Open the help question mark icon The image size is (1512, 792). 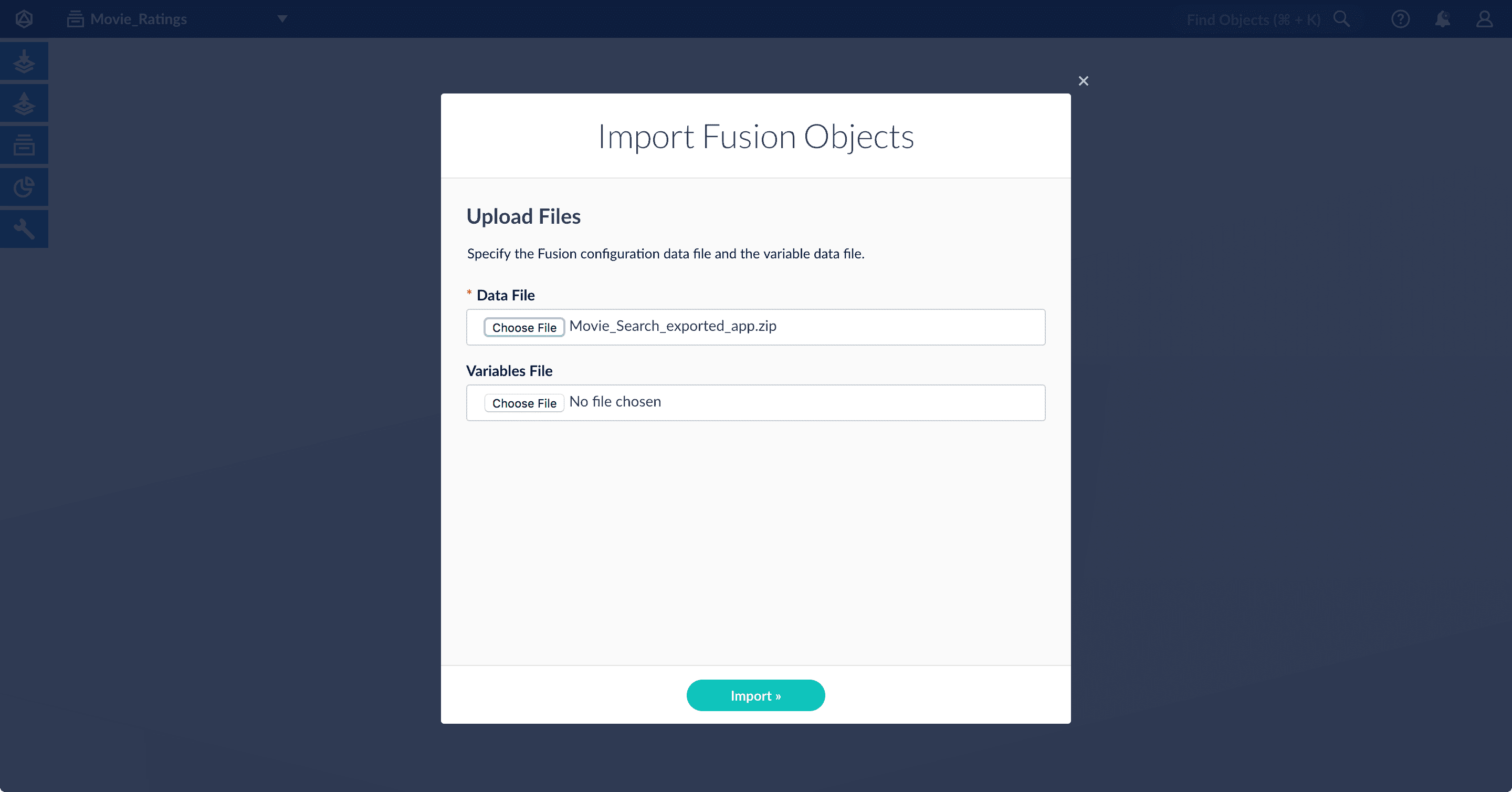[x=1401, y=19]
